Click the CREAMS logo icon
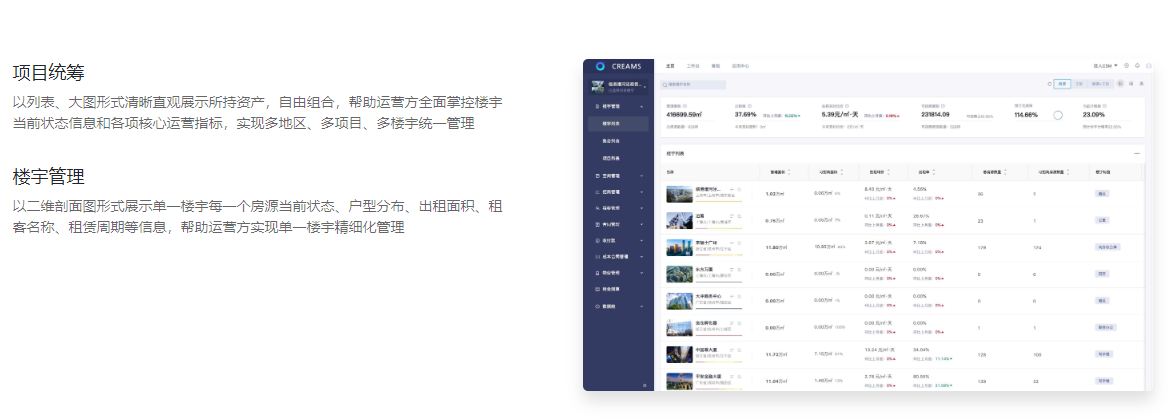Screen dimensions: 1176x420 point(600,66)
